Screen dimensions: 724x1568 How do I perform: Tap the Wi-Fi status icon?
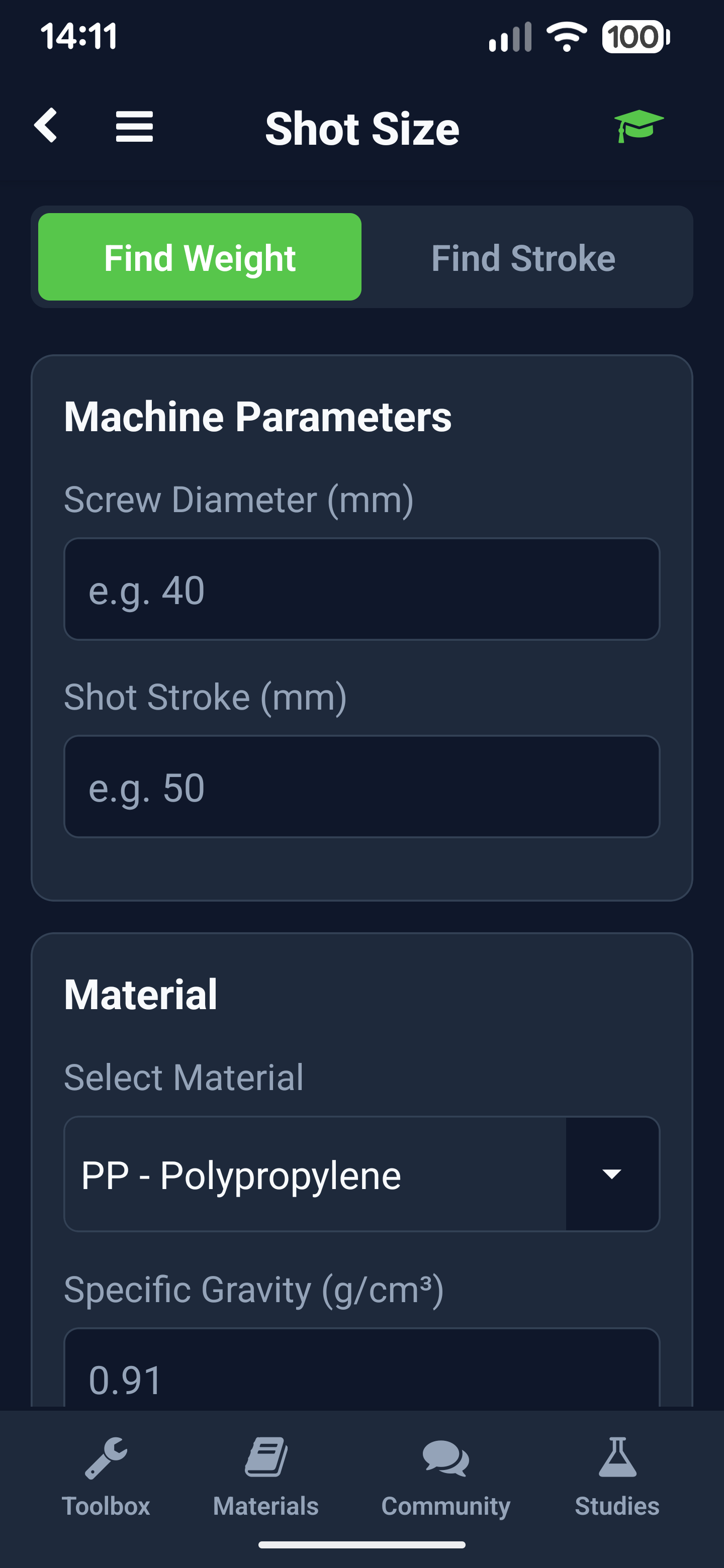coord(566,37)
